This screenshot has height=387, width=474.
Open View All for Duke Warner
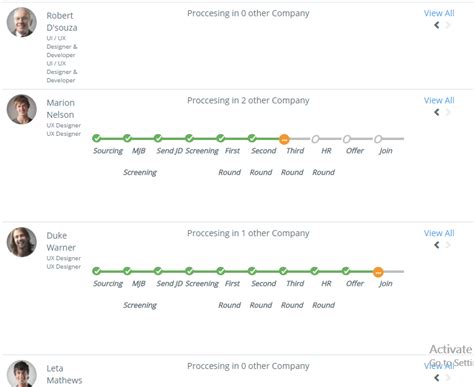pyautogui.click(x=439, y=233)
